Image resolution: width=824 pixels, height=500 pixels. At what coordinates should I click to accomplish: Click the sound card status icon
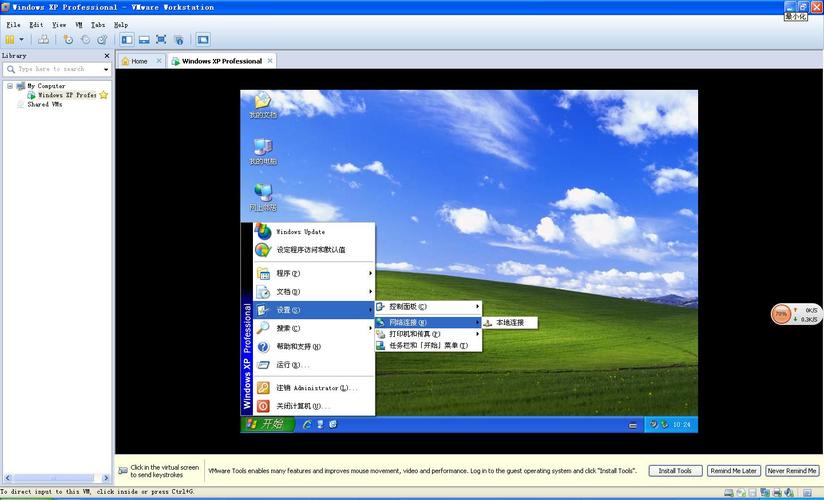pos(789,493)
